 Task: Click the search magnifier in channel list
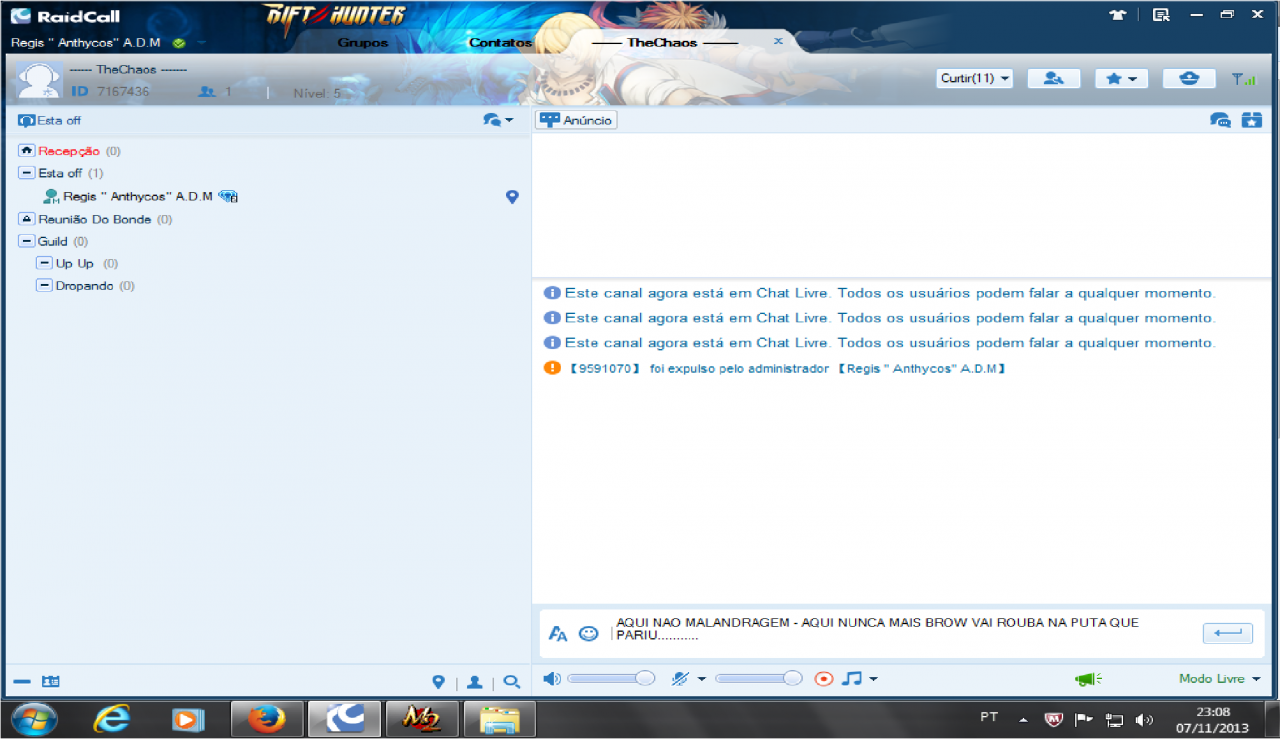pyautogui.click(x=511, y=682)
